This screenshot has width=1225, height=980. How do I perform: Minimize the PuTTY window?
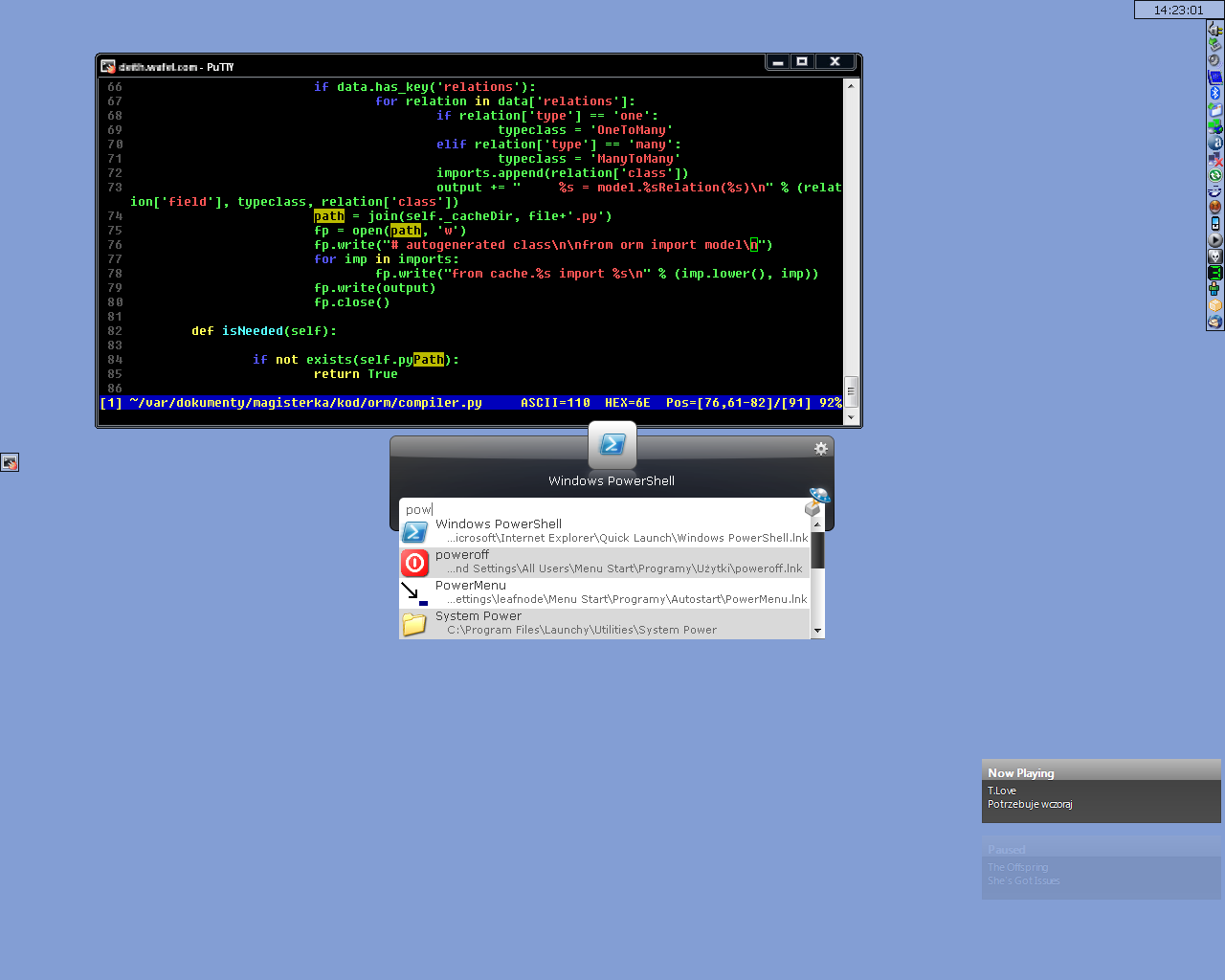[x=778, y=61]
